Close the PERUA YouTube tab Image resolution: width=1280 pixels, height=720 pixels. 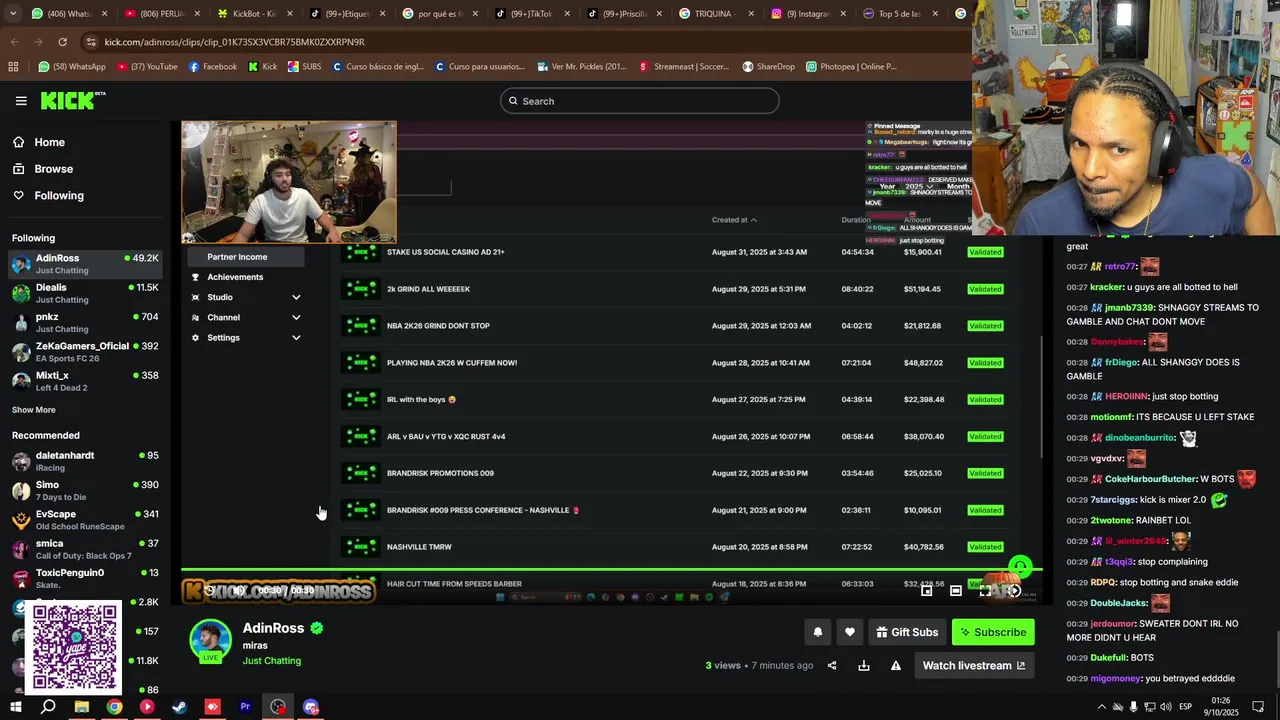197,14
